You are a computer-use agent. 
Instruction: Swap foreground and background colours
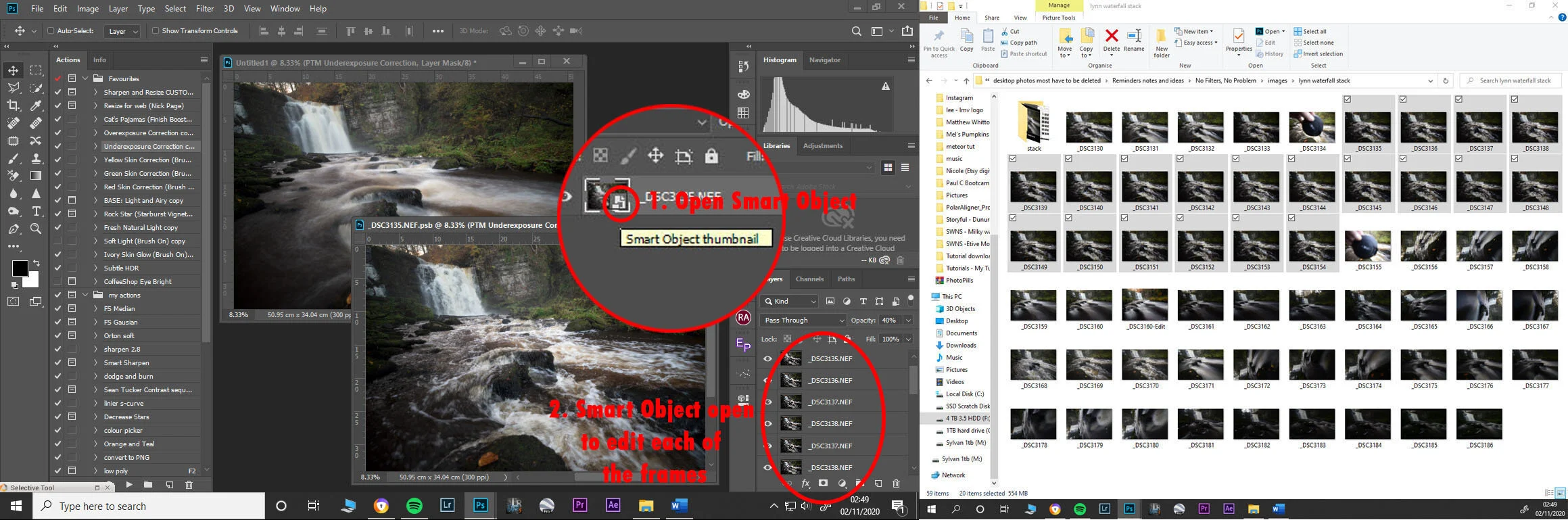click(36, 263)
